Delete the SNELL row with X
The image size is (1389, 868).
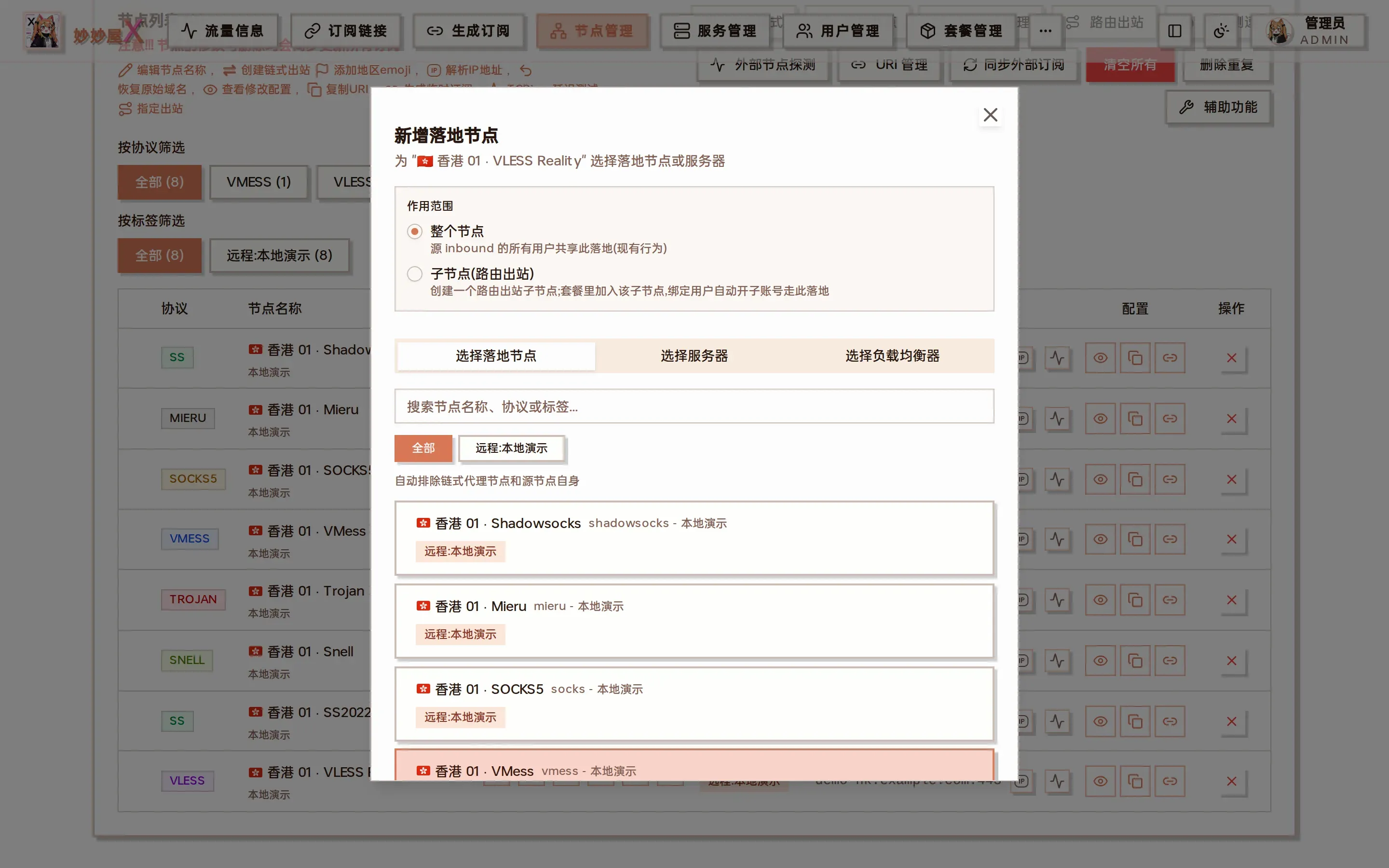tap(1231, 661)
